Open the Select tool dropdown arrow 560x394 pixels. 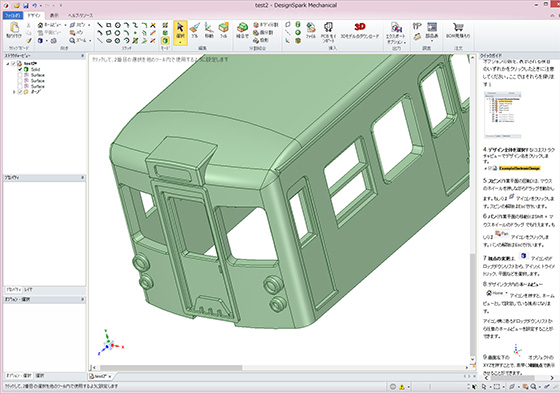(180, 43)
